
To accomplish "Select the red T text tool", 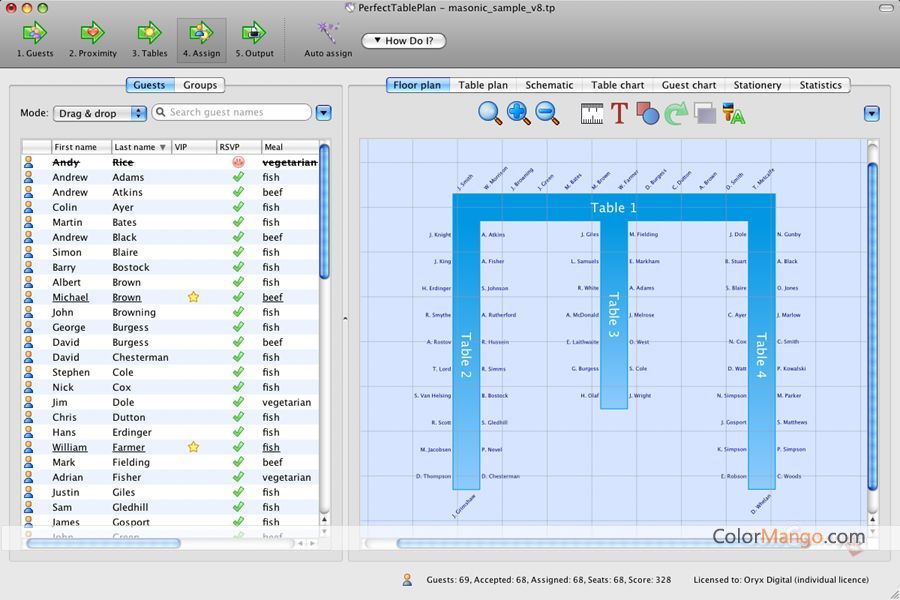I will (x=619, y=113).
